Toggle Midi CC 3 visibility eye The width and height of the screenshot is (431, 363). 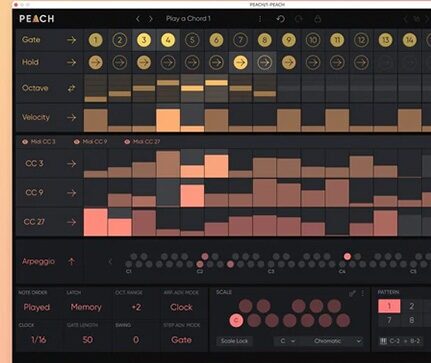pos(25,142)
